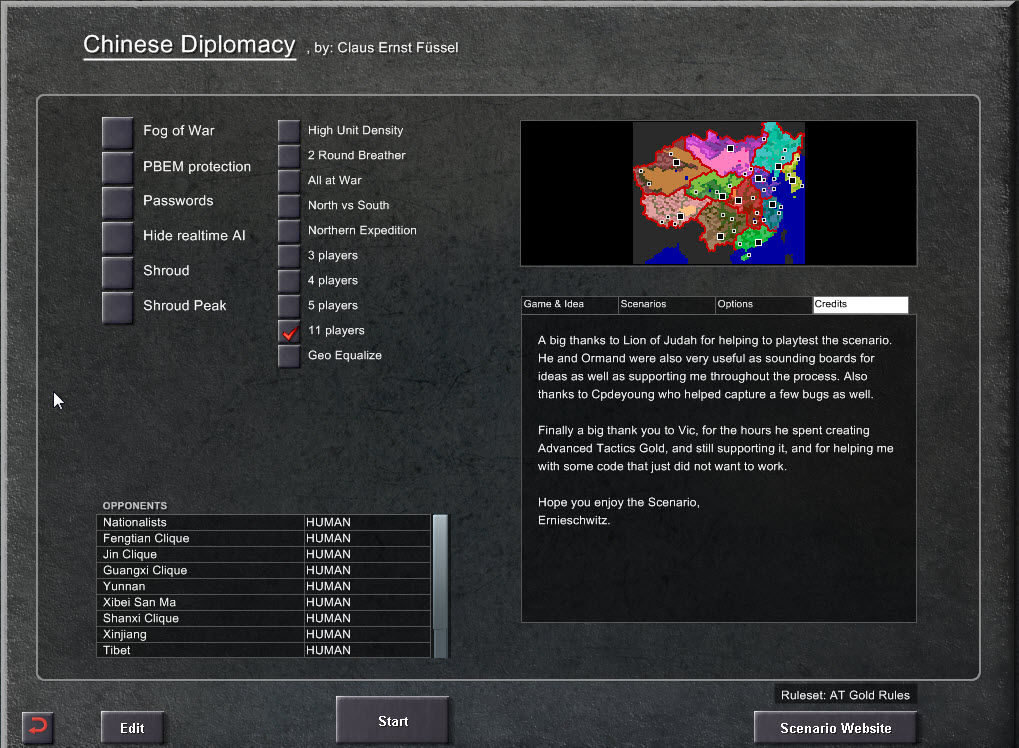
Task: Enable Fog of War
Action: pos(116,131)
